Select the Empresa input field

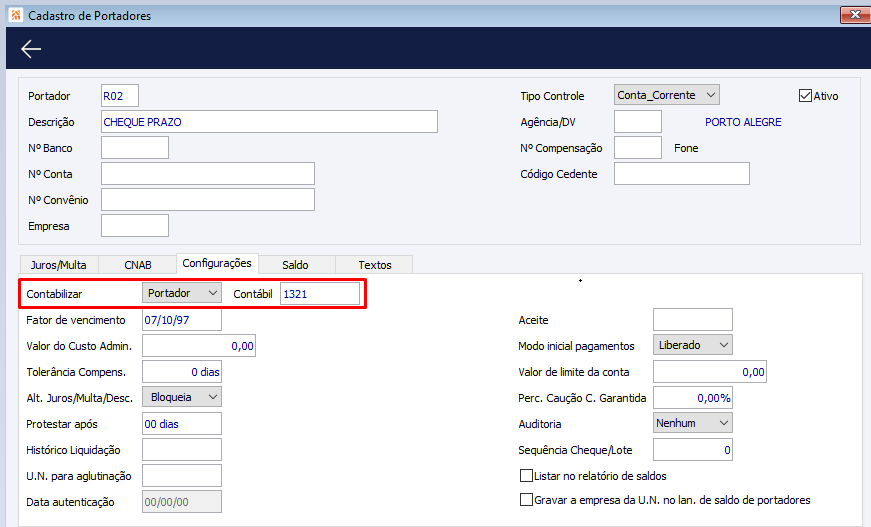(x=135, y=225)
